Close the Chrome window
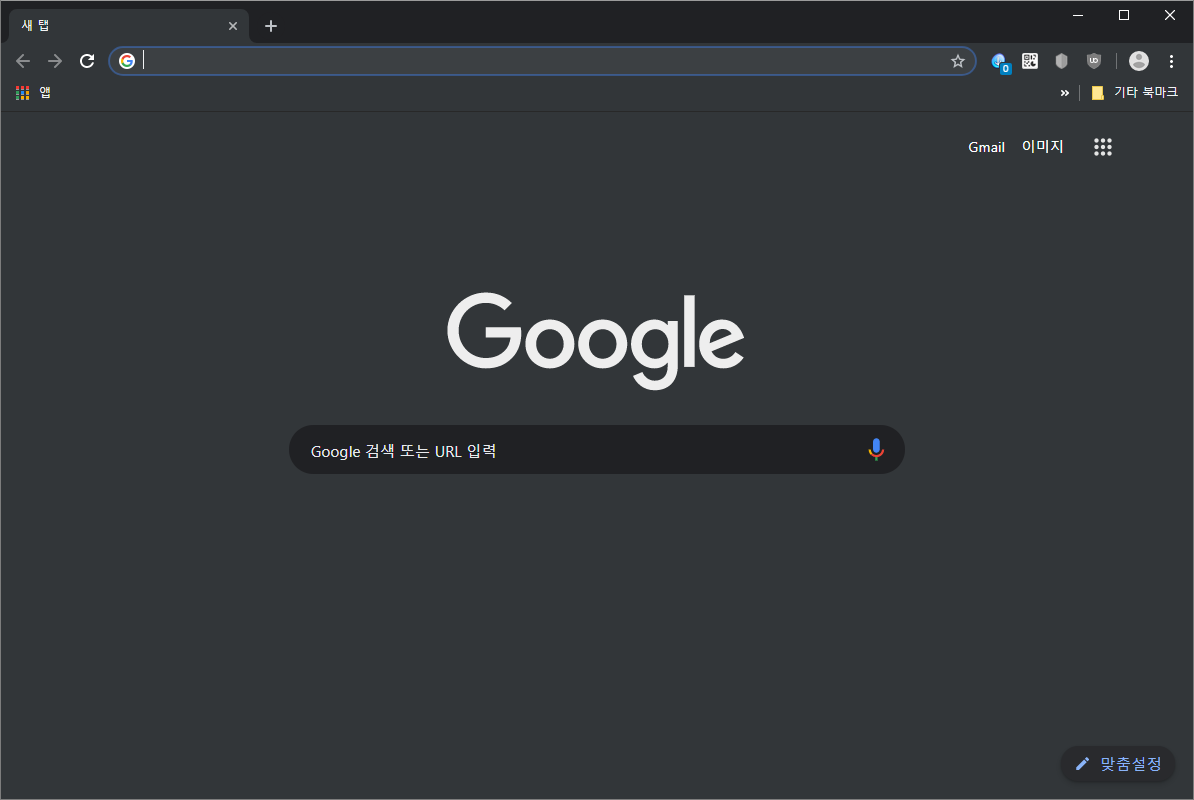 (1170, 15)
